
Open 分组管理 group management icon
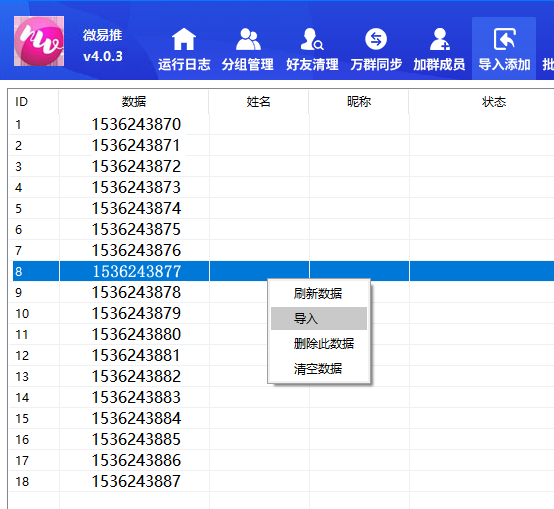[248, 39]
